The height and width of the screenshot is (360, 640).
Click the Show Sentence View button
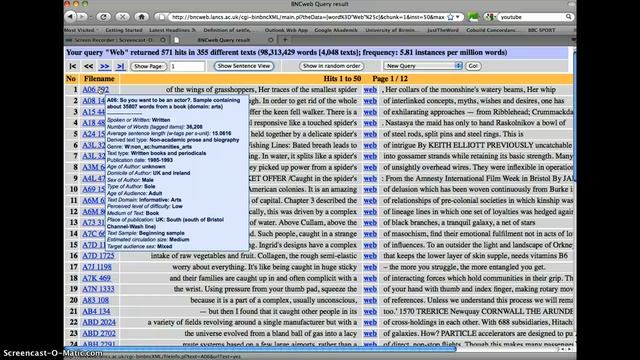244,66
